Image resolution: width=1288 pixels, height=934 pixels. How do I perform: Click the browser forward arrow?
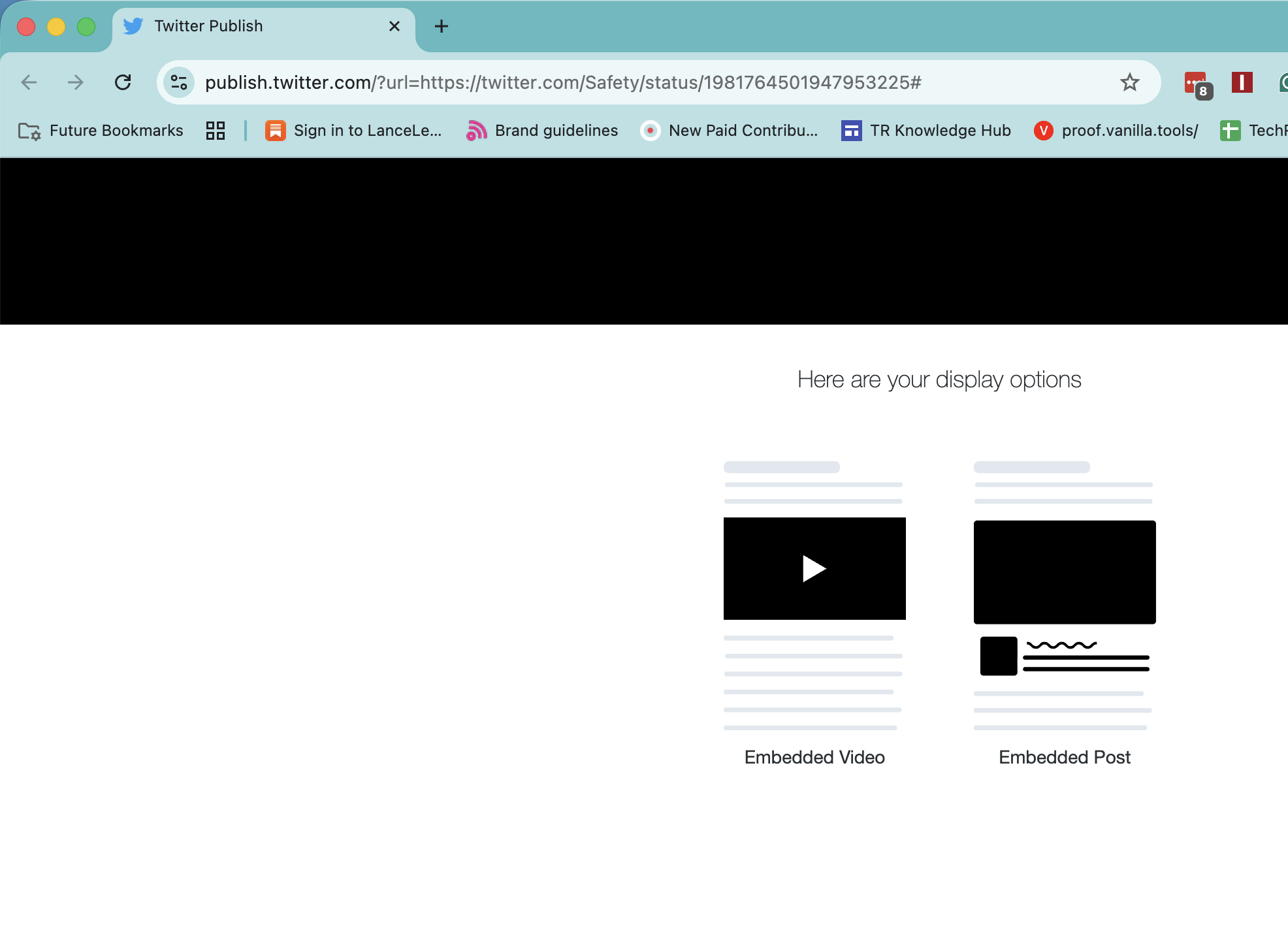pos(76,82)
